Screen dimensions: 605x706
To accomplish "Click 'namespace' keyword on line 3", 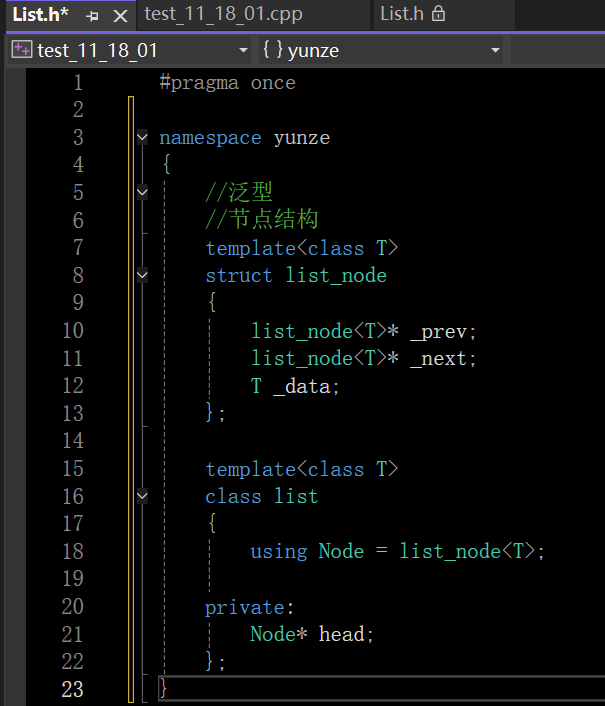I will 210,138.
